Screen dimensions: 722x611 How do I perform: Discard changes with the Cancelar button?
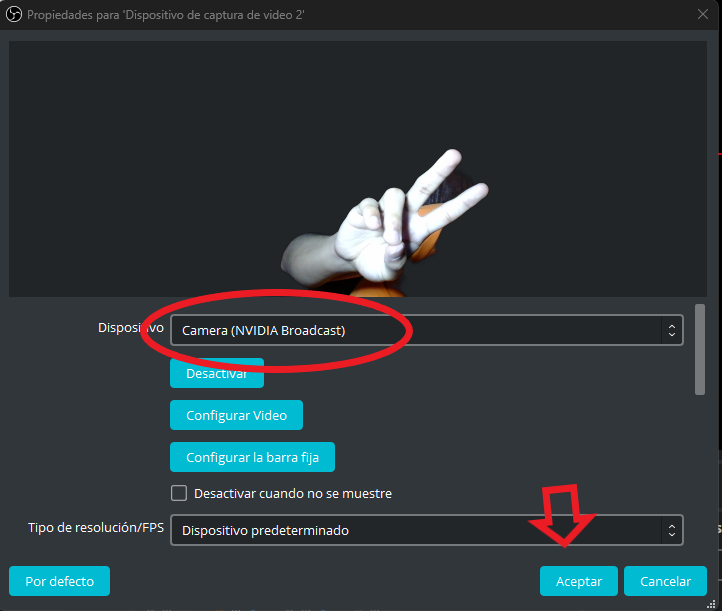click(x=665, y=581)
